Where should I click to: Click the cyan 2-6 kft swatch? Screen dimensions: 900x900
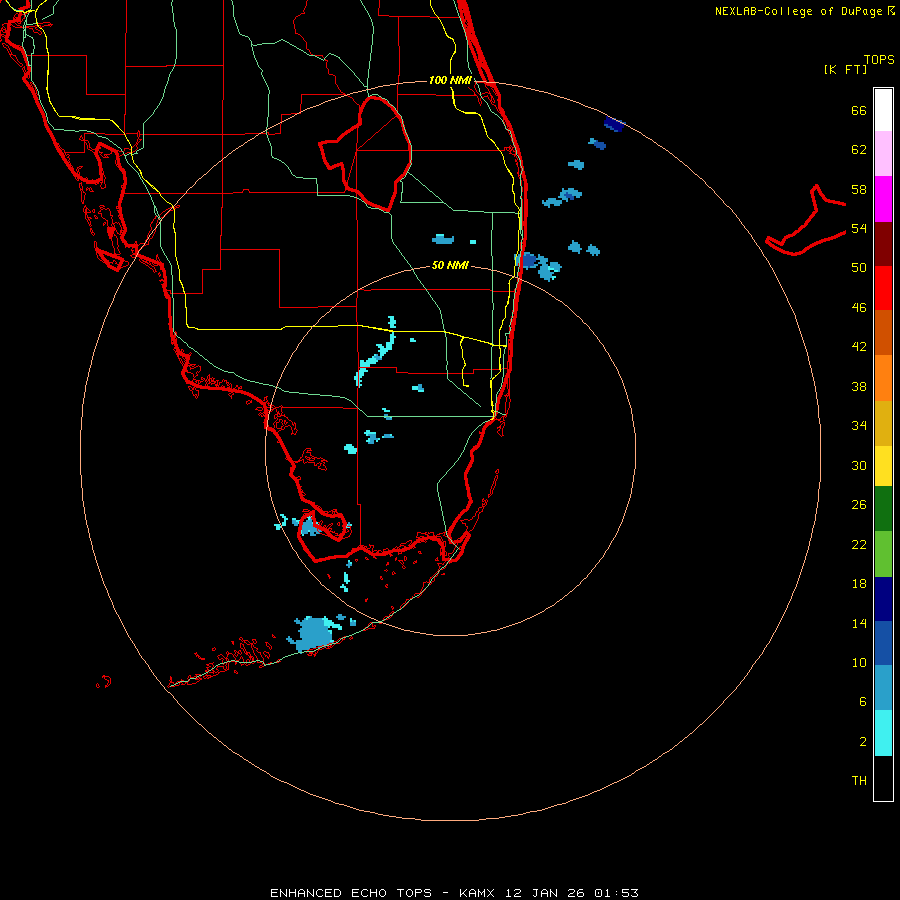(883, 733)
